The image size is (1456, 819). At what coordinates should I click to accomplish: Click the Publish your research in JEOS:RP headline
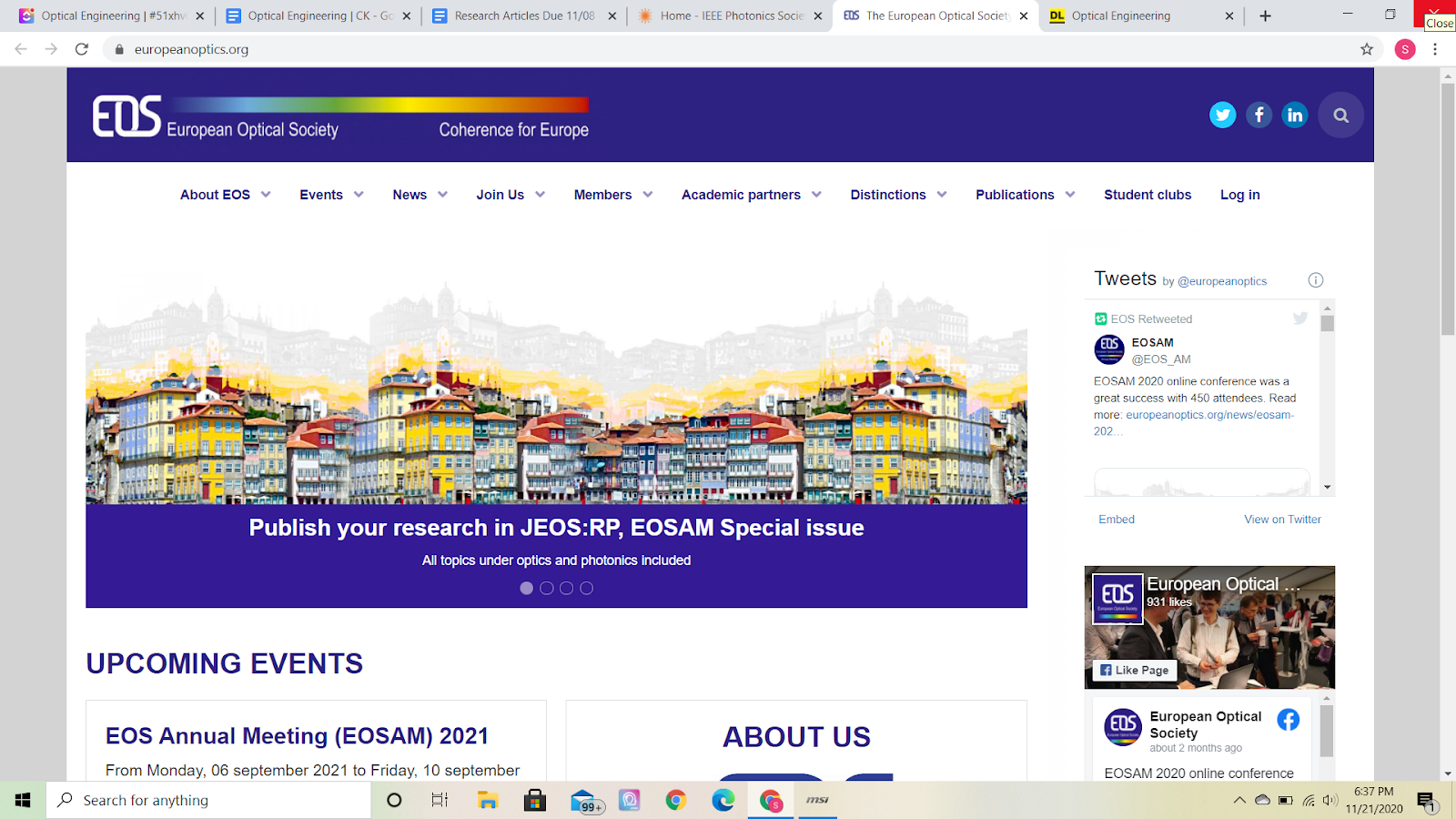[556, 528]
